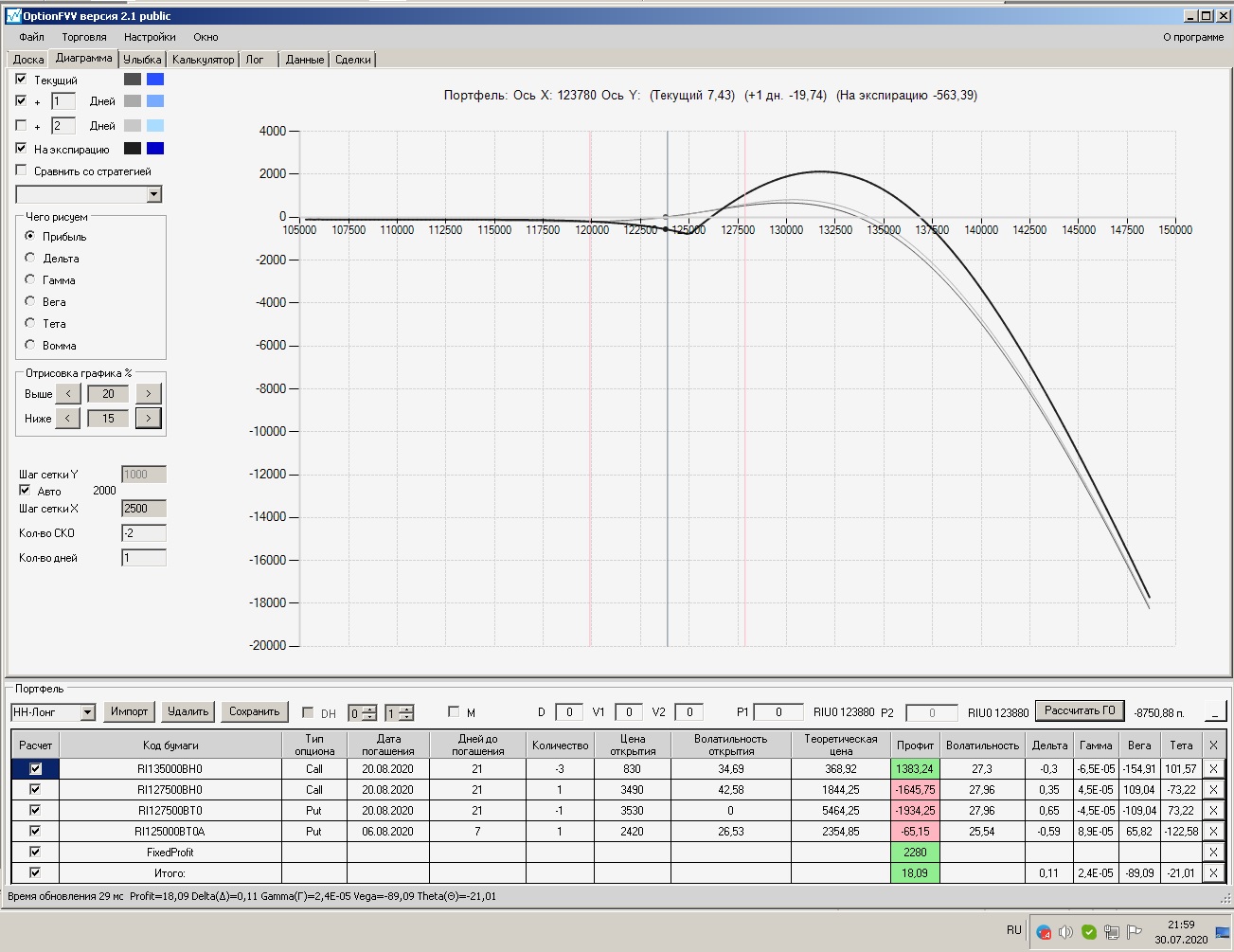The width and height of the screenshot is (1234, 952).
Task: Open the Настройки menu
Action: [x=149, y=37]
